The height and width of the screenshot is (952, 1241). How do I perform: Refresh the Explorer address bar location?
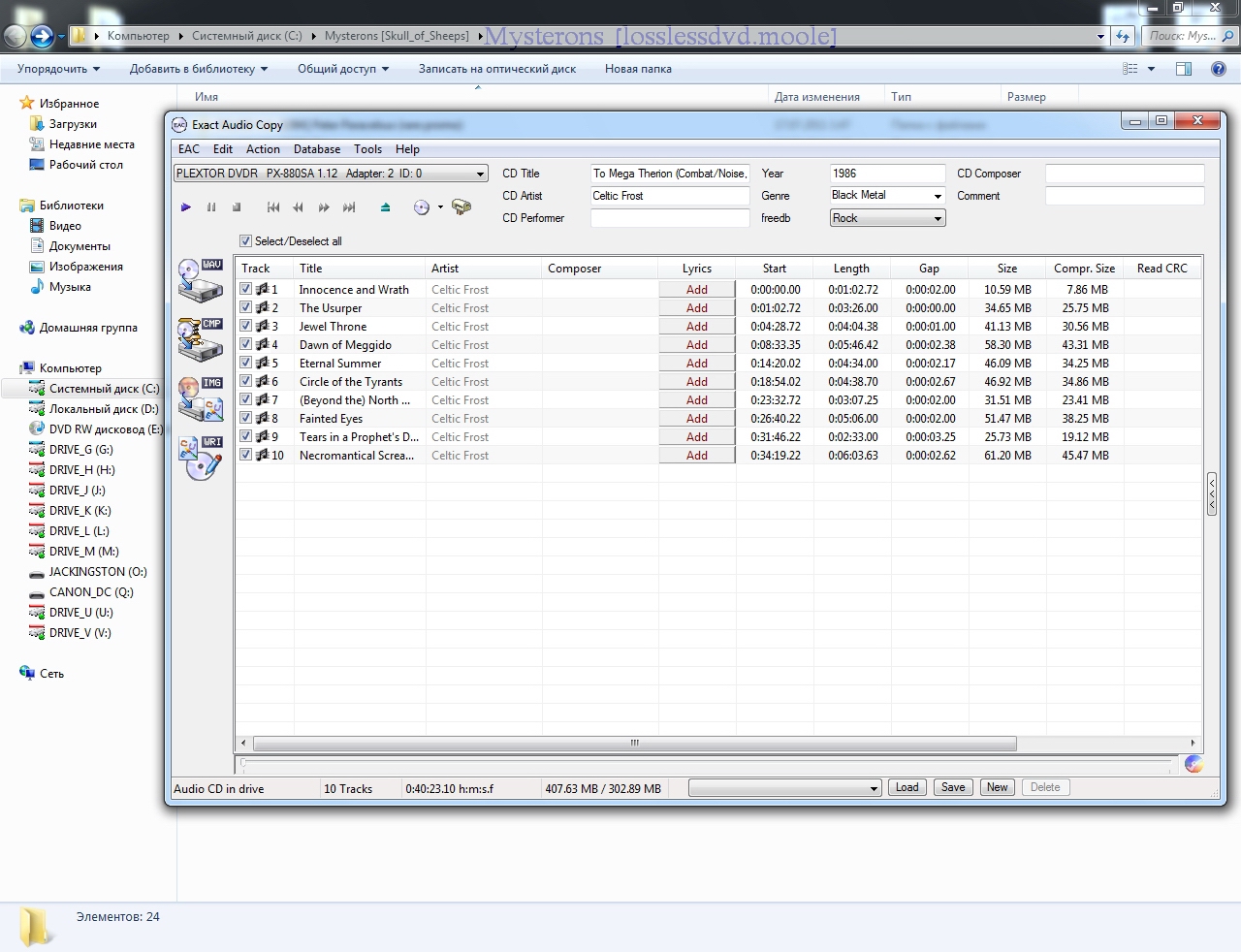pyautogui.click(x=1123, y=36)
